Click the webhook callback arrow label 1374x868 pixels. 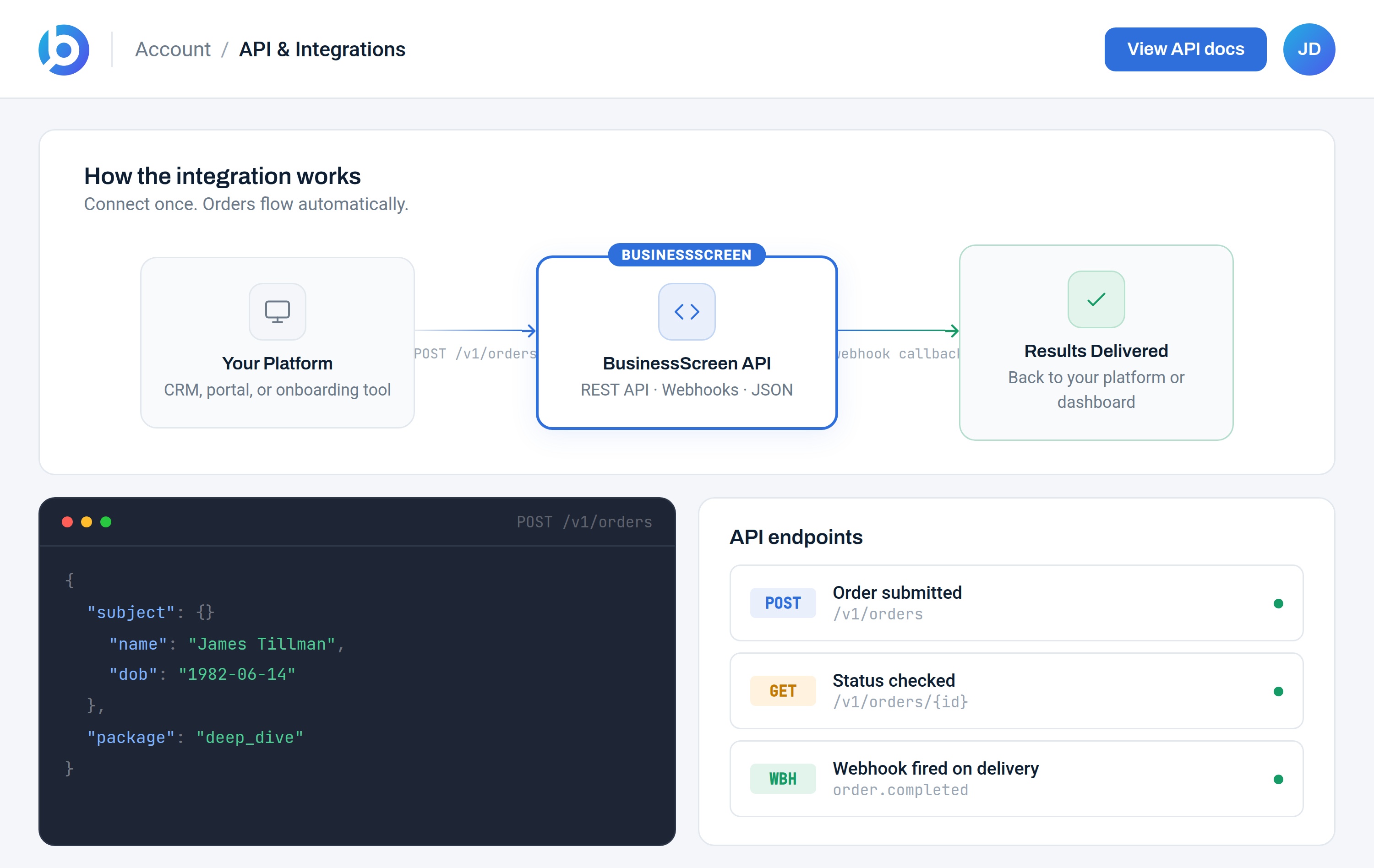(898, 353)
